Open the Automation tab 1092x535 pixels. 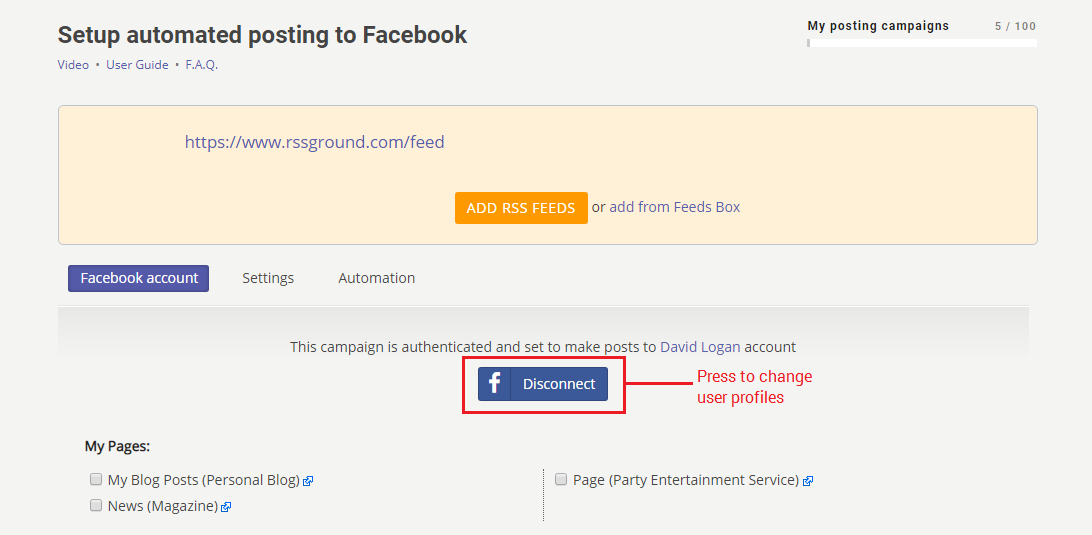pyautogui.click(x=377, y=278)
